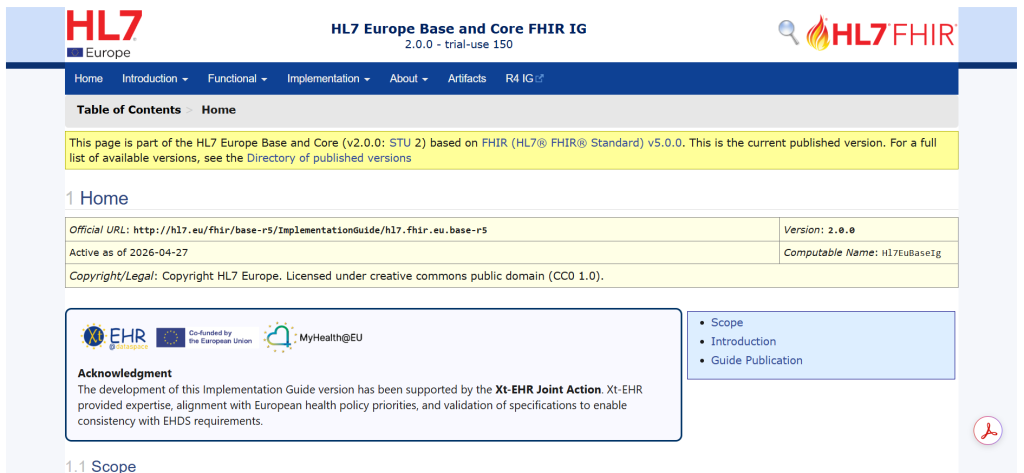Expand the Implementation dropdown menu
1024x473 pixels.
pos(328,78)
